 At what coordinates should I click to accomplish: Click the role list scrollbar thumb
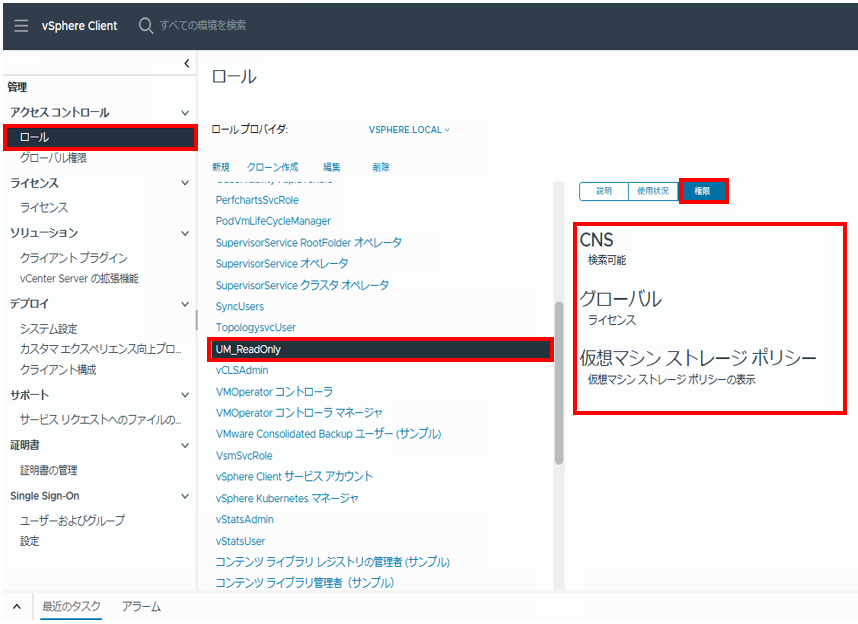pyautogui.click(x=559, y=383)
